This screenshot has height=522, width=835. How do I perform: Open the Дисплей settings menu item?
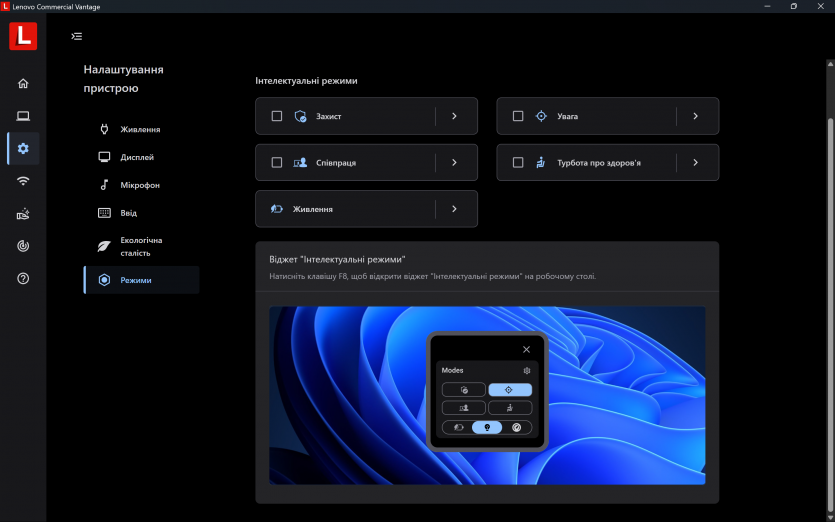point(137,157)
